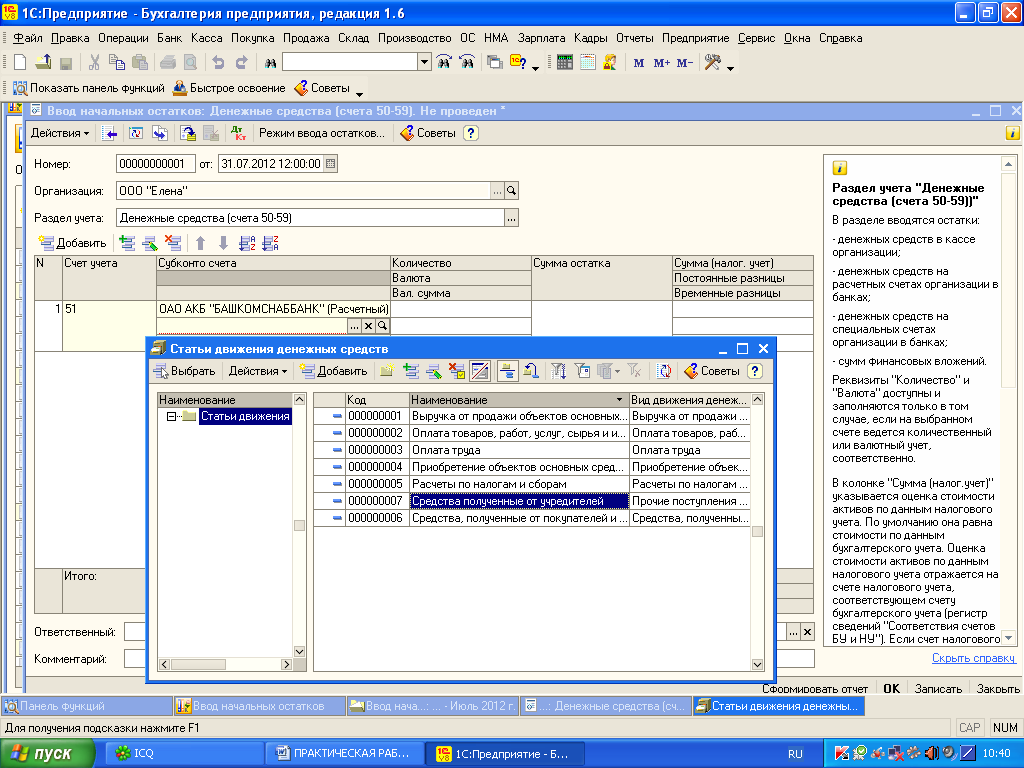This screenshot has height=768, width=1024.
Task: Open the Зарплата menu
Action: 541,38
